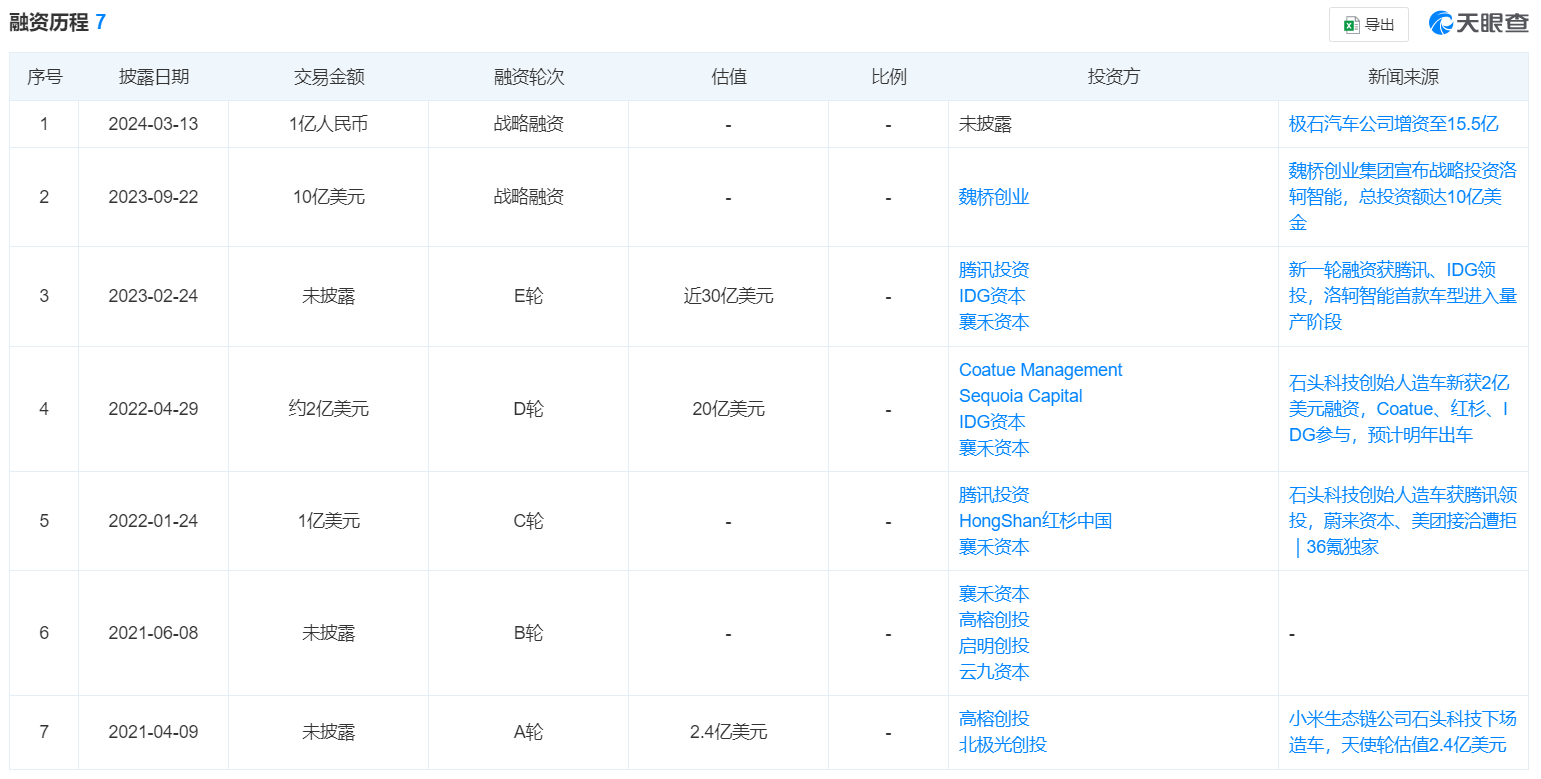Click the amount 10亿美元
Screen dimensions: 1541x779
point(328,197)
